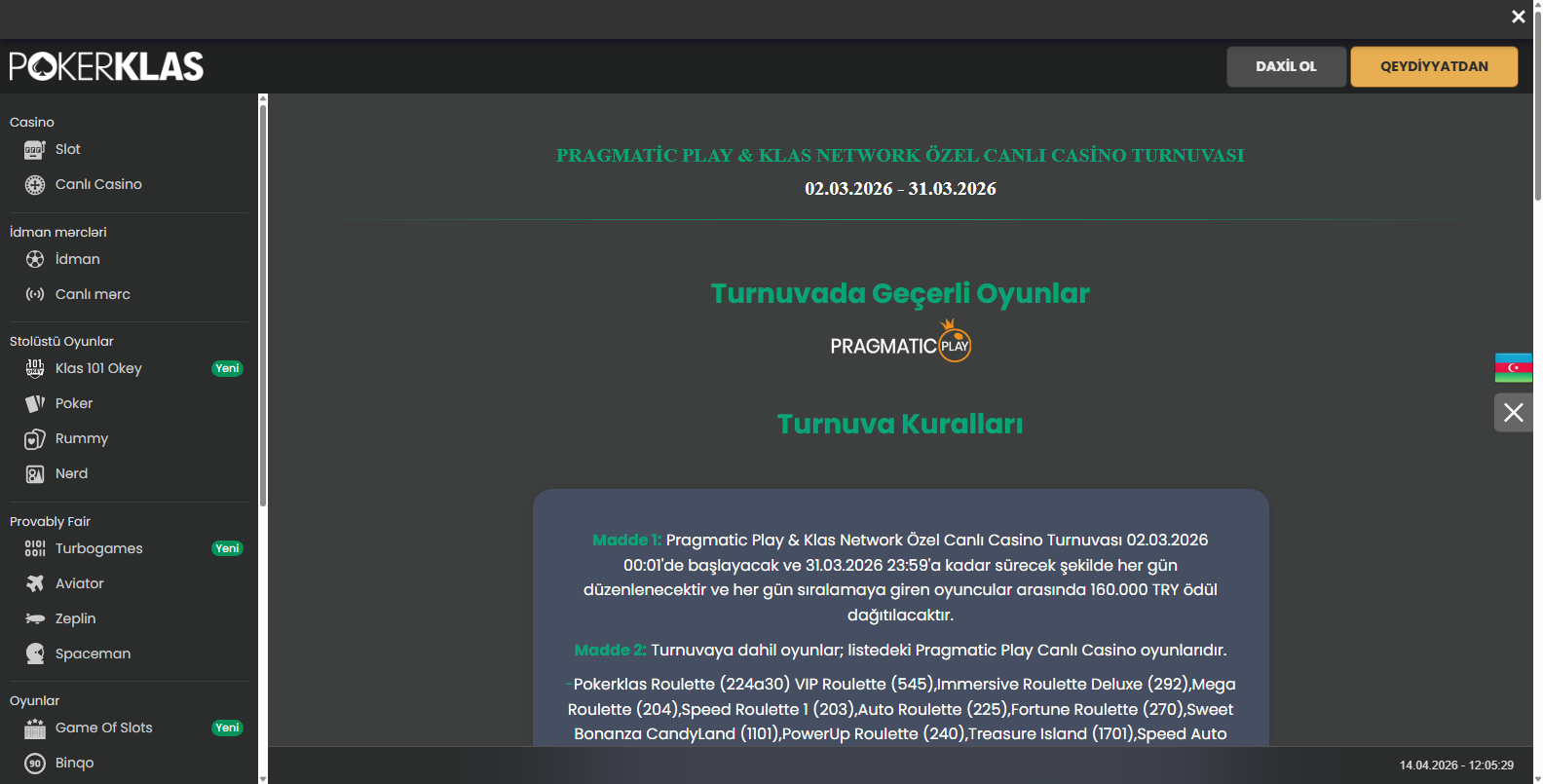This screenshot has height=784, width=1543.
Task: Open the Slot menu entry
Action: (68, 149)
